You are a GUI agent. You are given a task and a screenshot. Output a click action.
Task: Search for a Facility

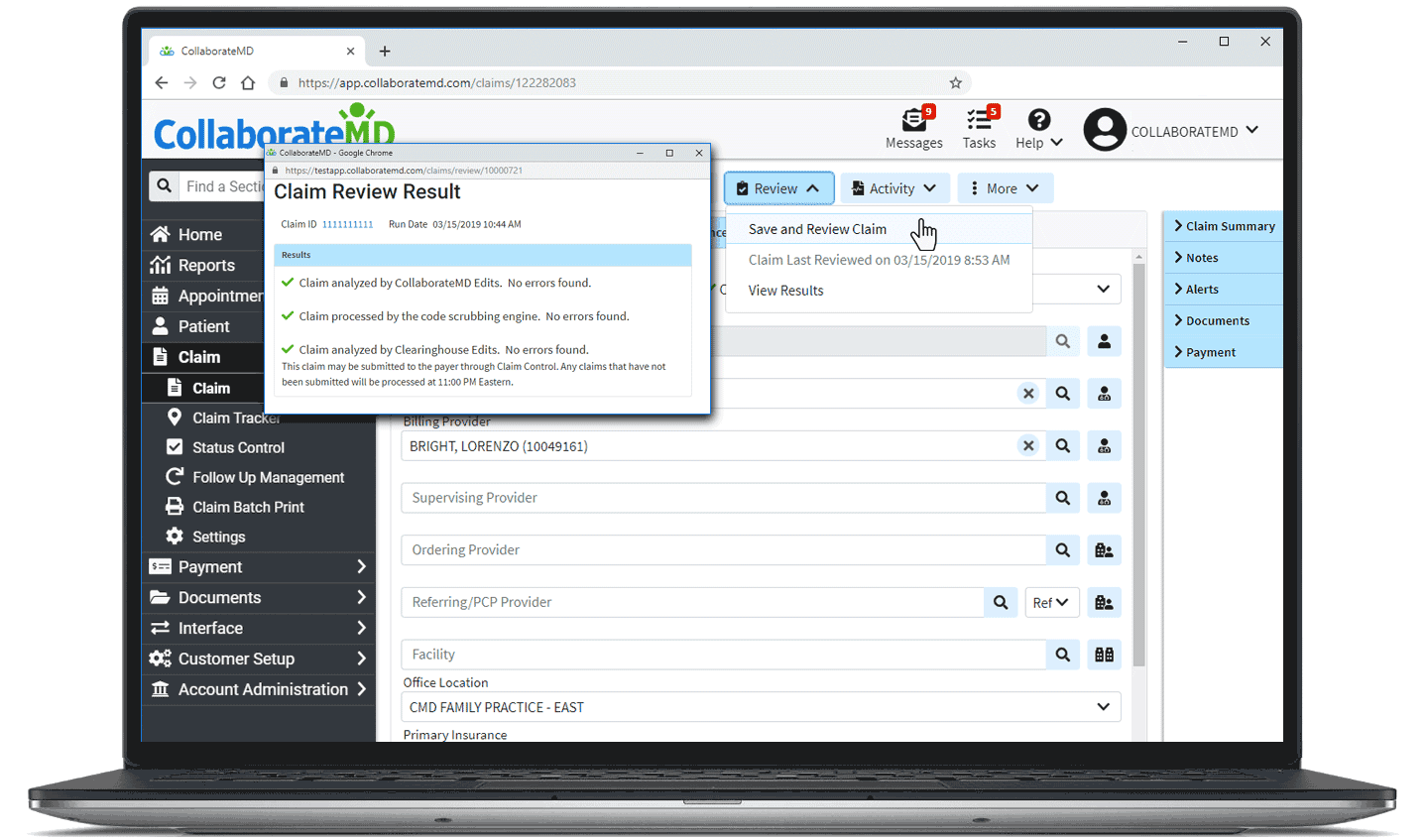pos(1063,655)
